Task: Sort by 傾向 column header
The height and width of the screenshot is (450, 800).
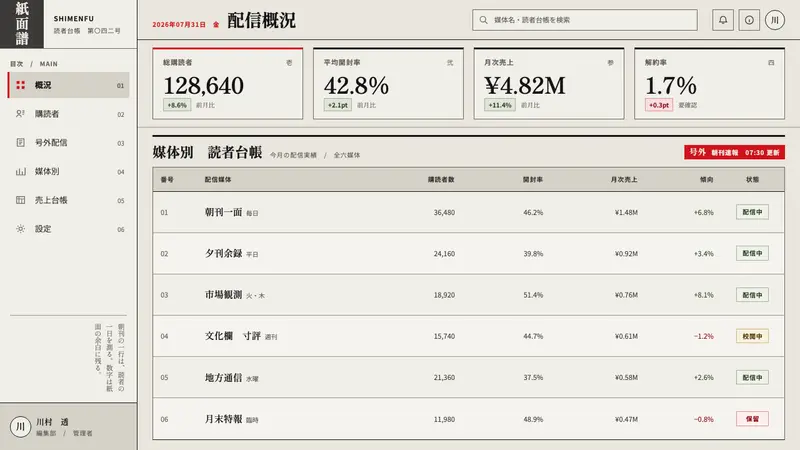Action: click(707, 180)
